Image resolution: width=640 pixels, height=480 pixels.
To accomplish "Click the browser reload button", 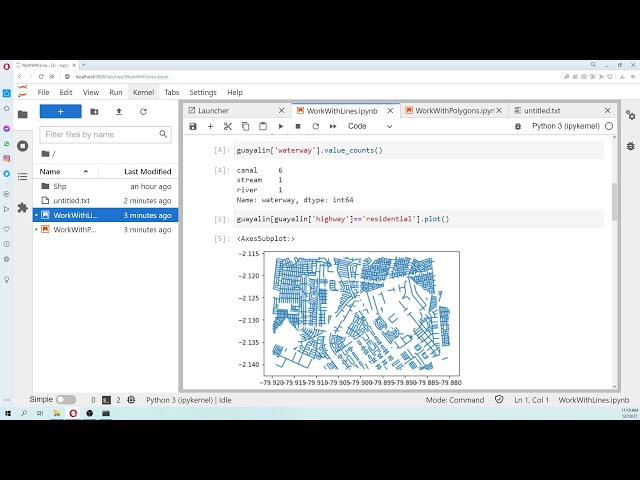I will pos(41,77).
